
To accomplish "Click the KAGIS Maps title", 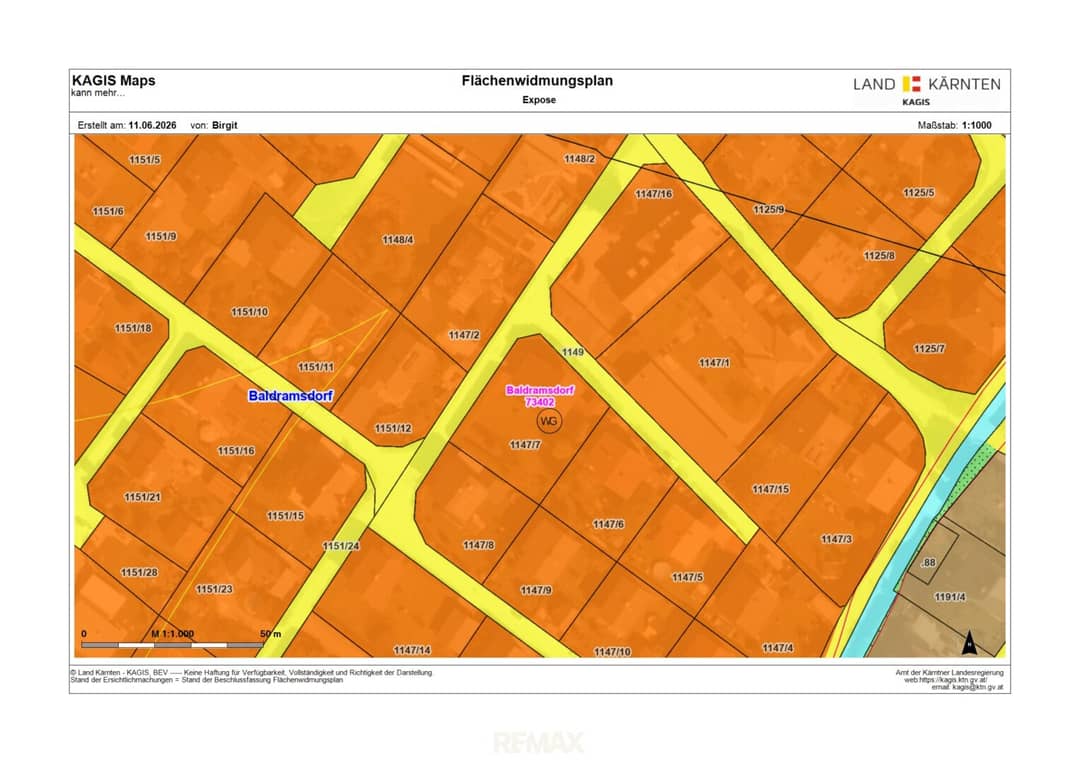I will click(114, 81).
